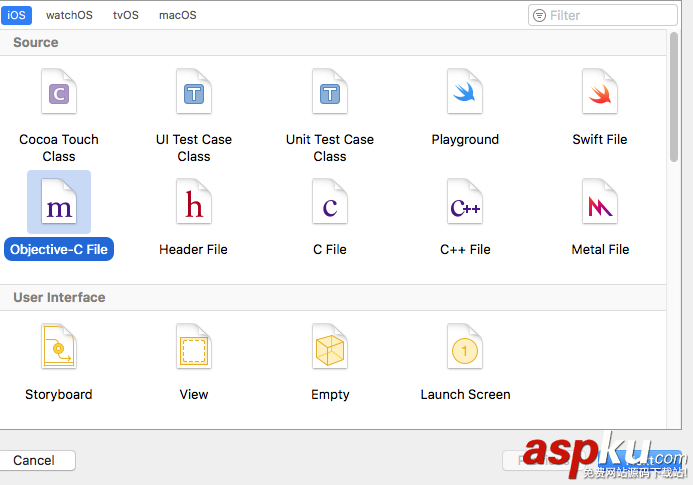Click the UI Test Case Class label
Viewport: 693px width, 485px height.
tap(194, 148)
